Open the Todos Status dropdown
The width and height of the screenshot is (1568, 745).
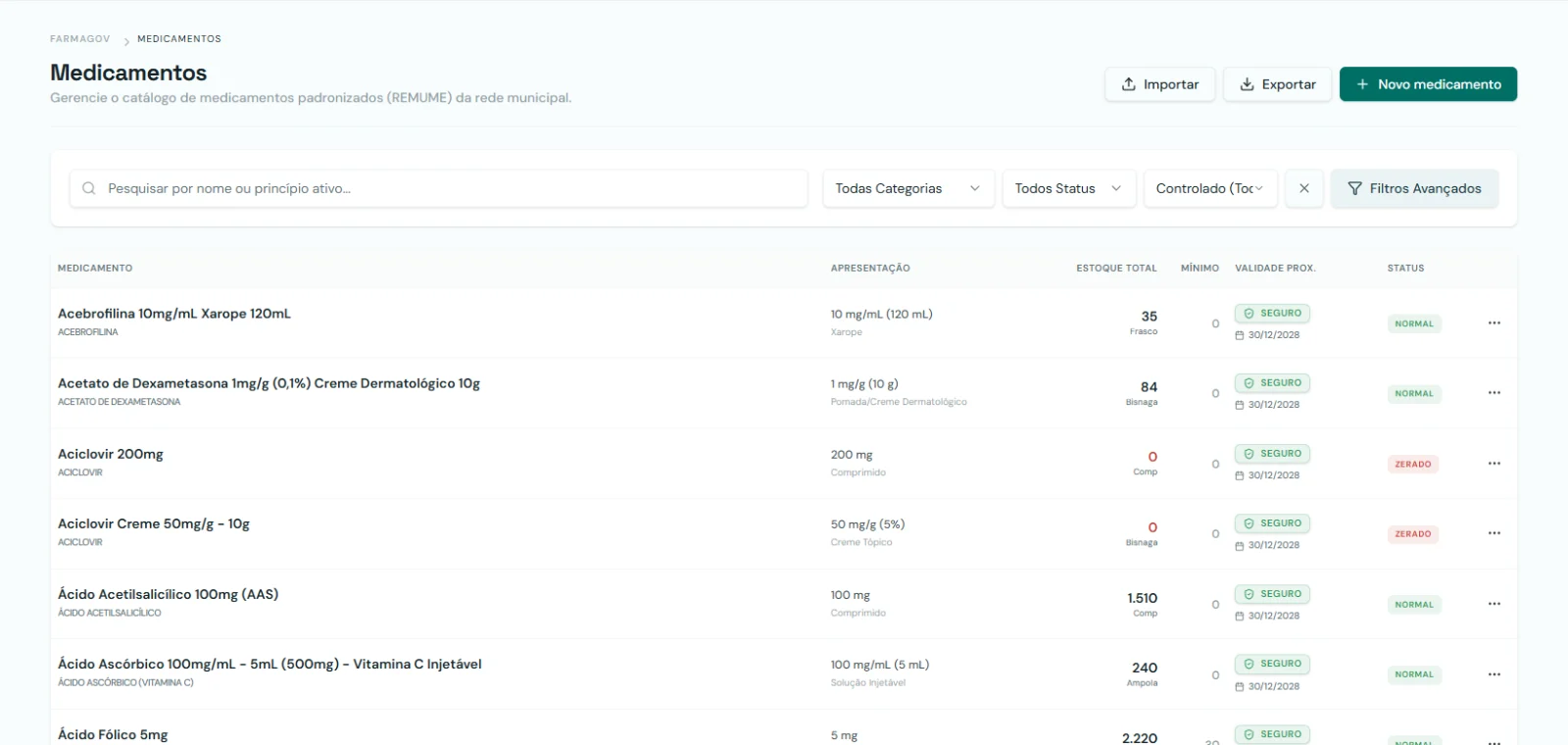pos(1069,188)
